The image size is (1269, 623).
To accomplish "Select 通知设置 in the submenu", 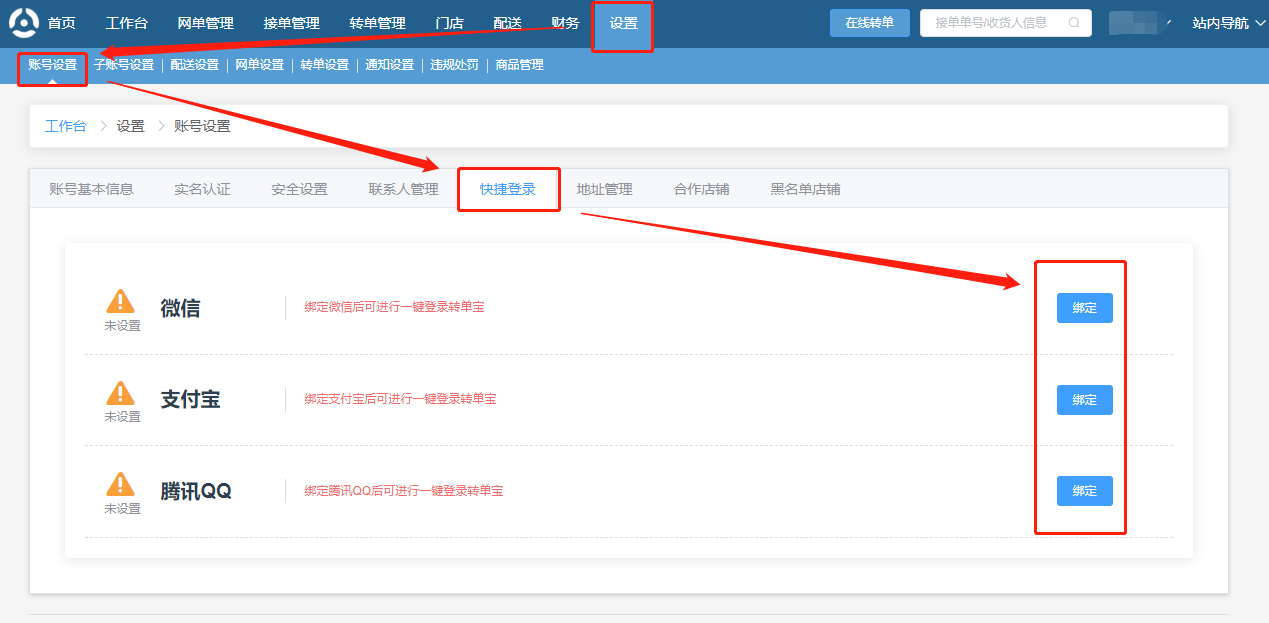I will tap(390, 65).
